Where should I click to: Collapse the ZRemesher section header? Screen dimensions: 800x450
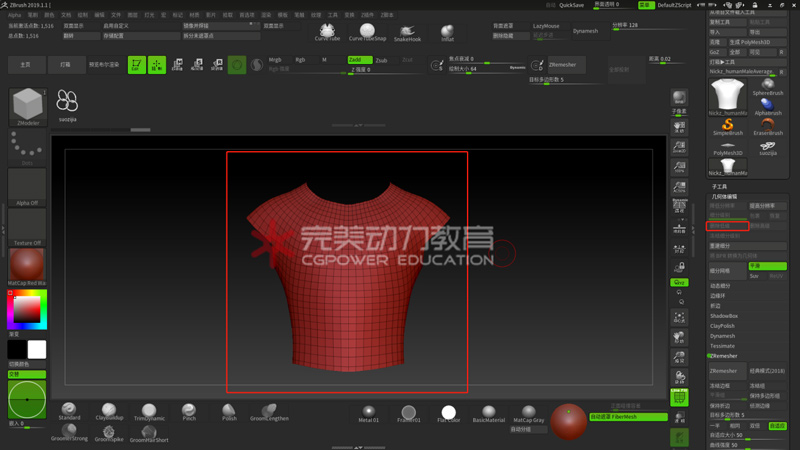pyautogui.click(x=724, y=356)
